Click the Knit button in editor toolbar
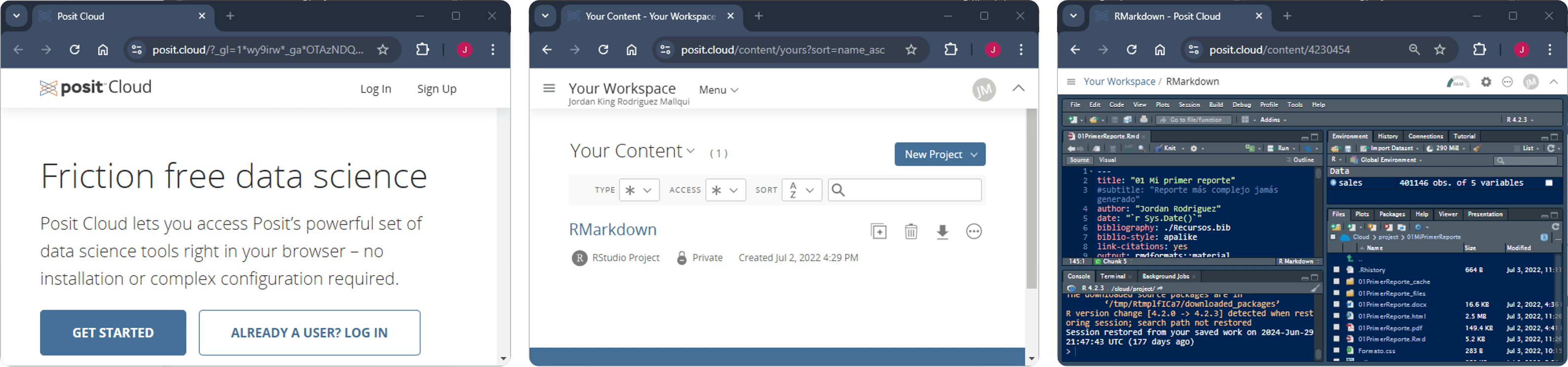The width and height of the screenshot is (1568, 367). pos(1165,149)
